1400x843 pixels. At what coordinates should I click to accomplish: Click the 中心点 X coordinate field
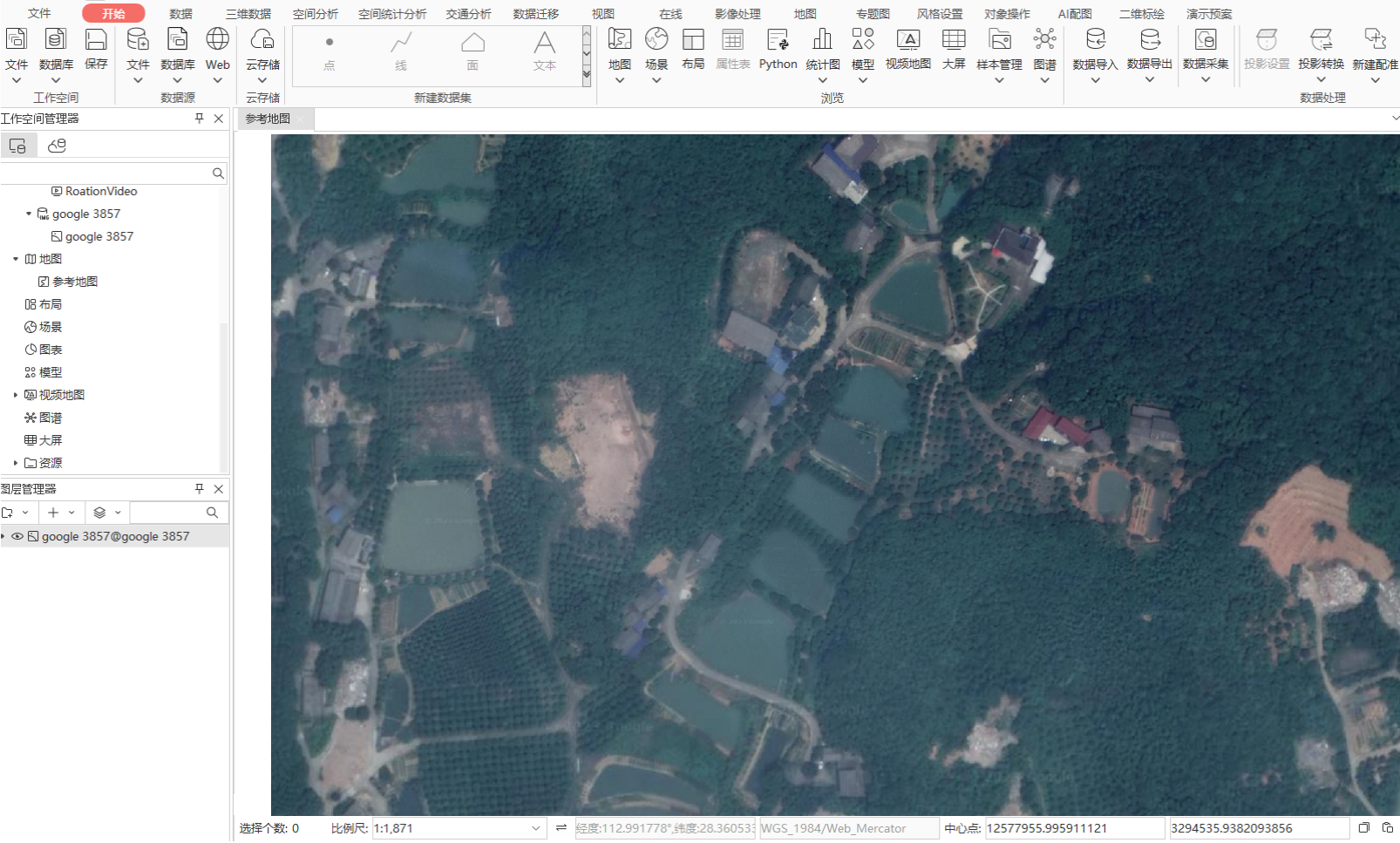pos(1074,828)
